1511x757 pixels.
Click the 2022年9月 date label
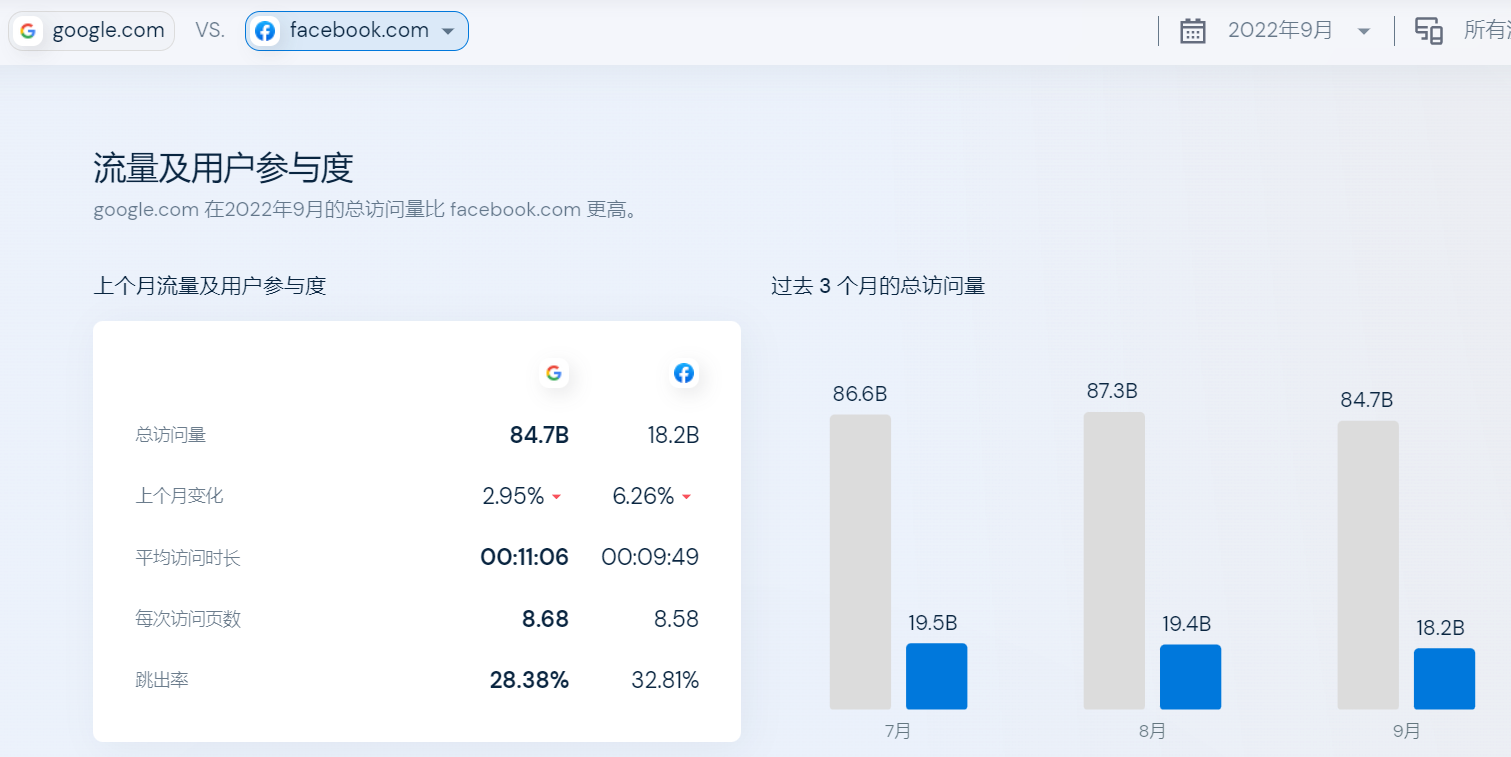click(1280, 31)
